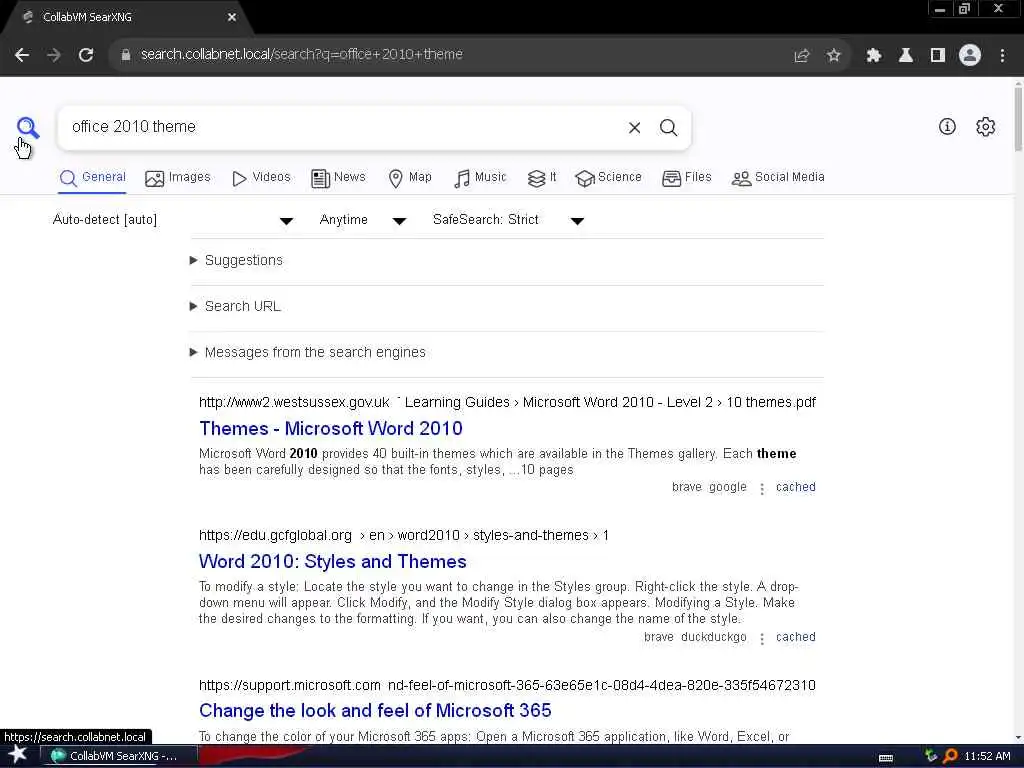
Task: Share this page icon in address bar
Action: 801,56
